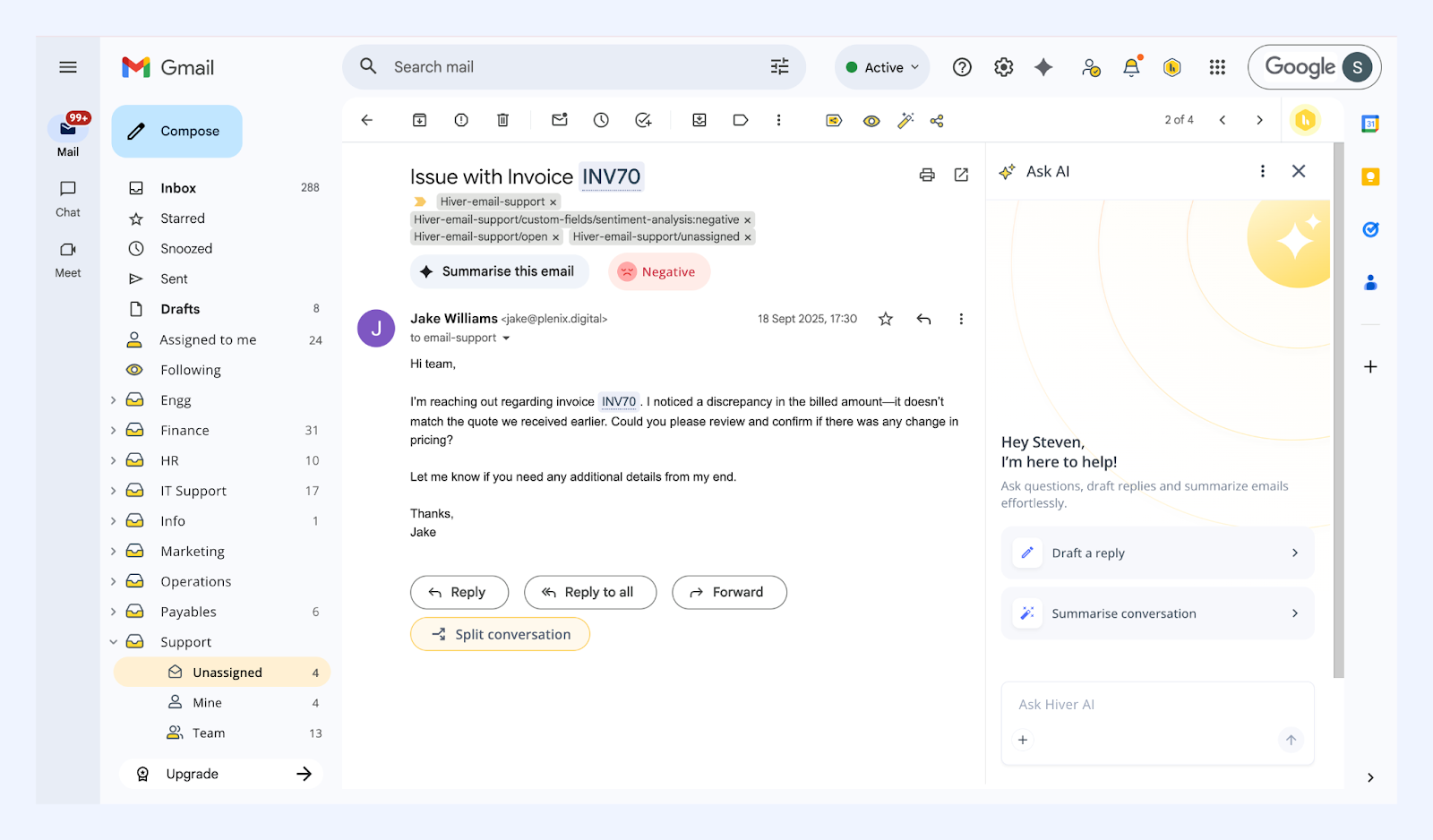The image size is (1433, 840).
Task: Expand the Marketing folder
Action: point(114,552)
